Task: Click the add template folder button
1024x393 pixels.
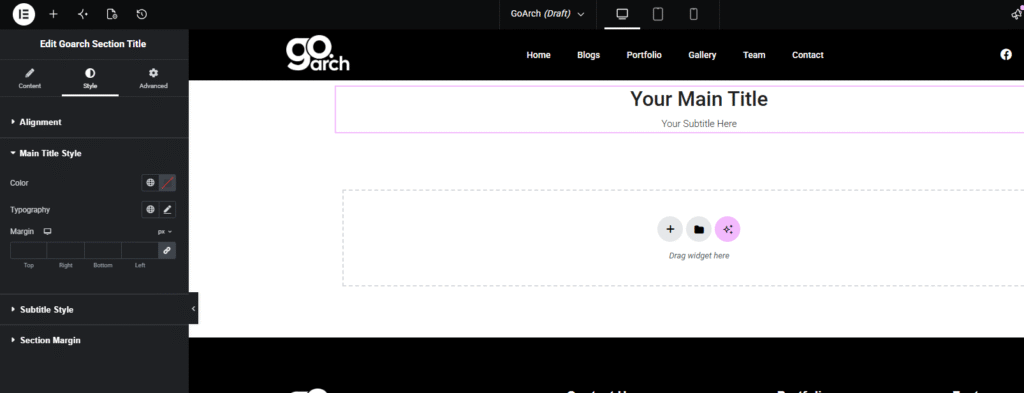Action: (x=698, y=229)
